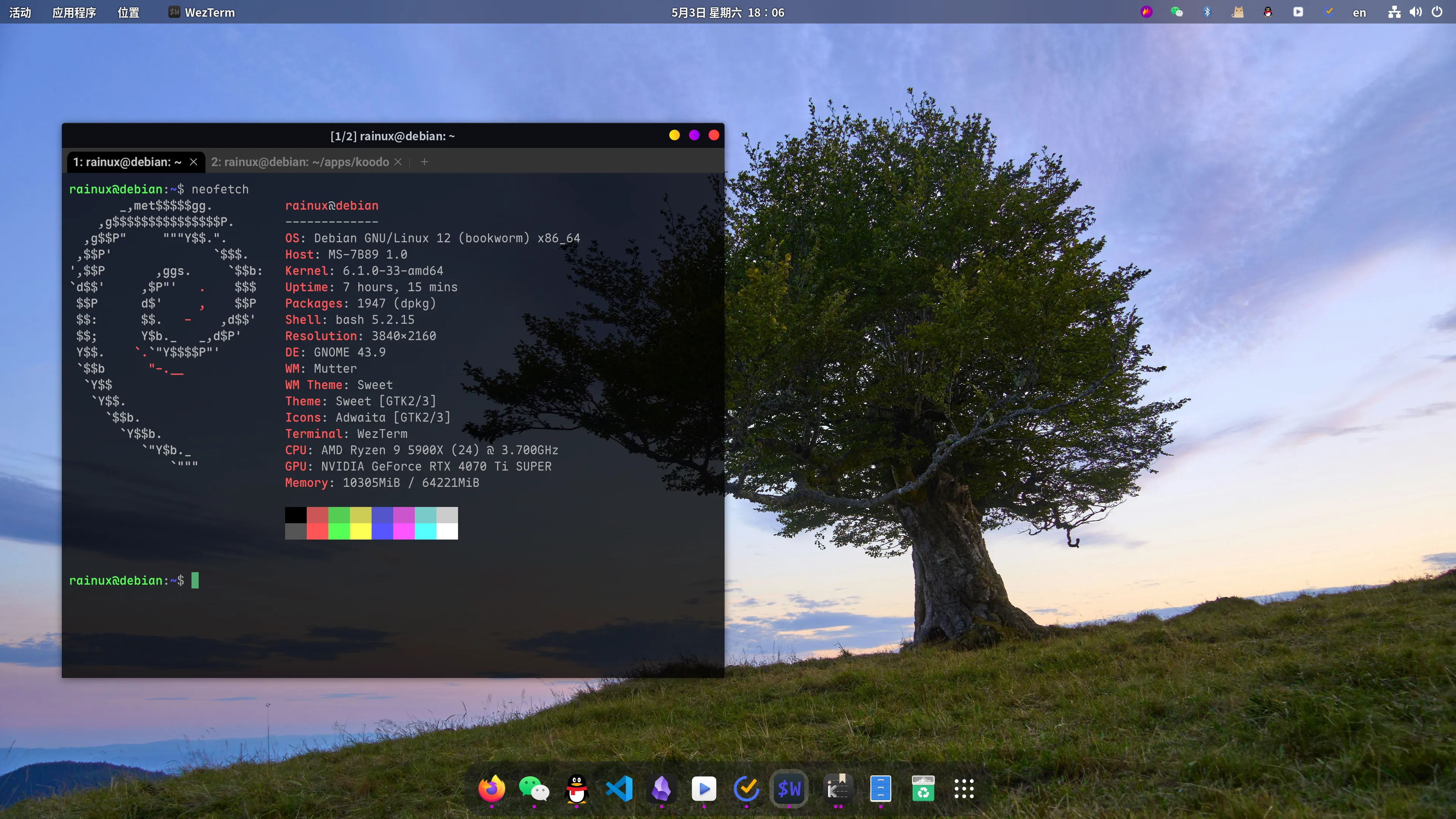Image resolution: width=1456 pixels, height=819 pixels.
Task: Add a new WezTerm tab
Action: tap(425, 162)
